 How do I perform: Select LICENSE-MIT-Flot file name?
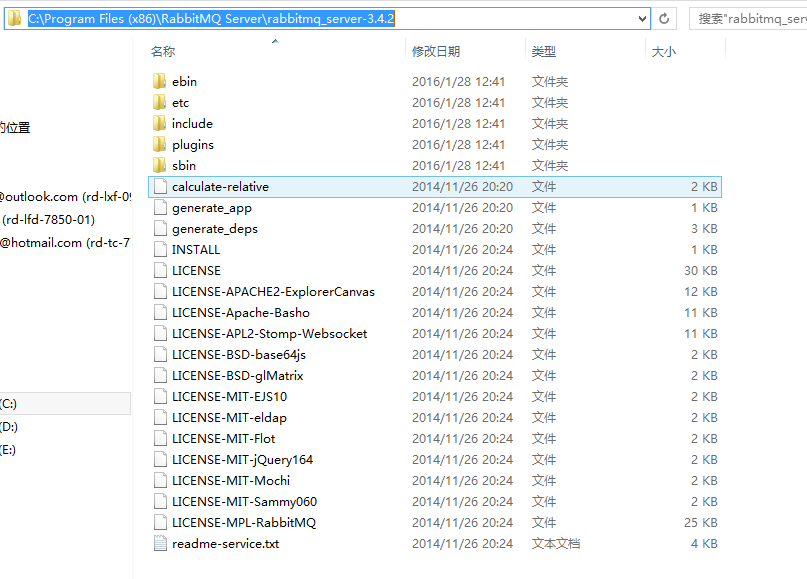pyautogui.click(x=223, y=438)
